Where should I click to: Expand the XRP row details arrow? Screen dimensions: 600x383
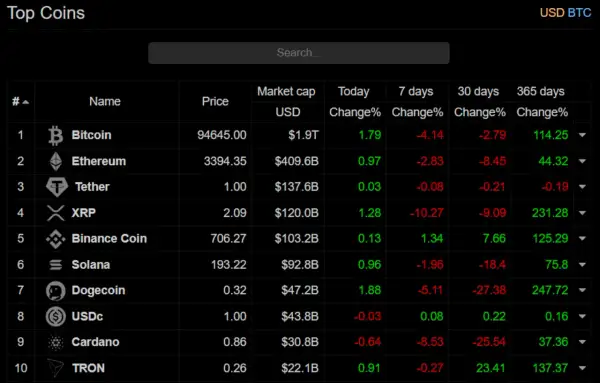(582, 213)
